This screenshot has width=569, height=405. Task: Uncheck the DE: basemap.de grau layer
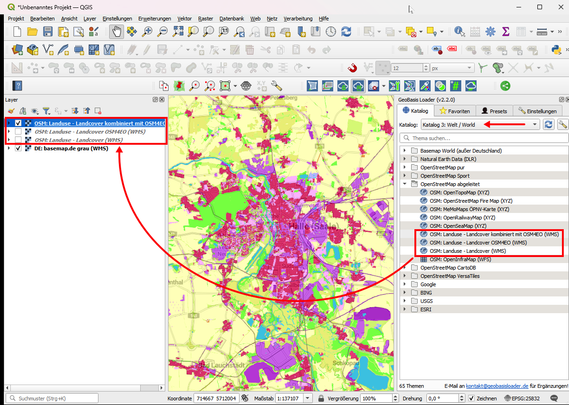(18, 148)
